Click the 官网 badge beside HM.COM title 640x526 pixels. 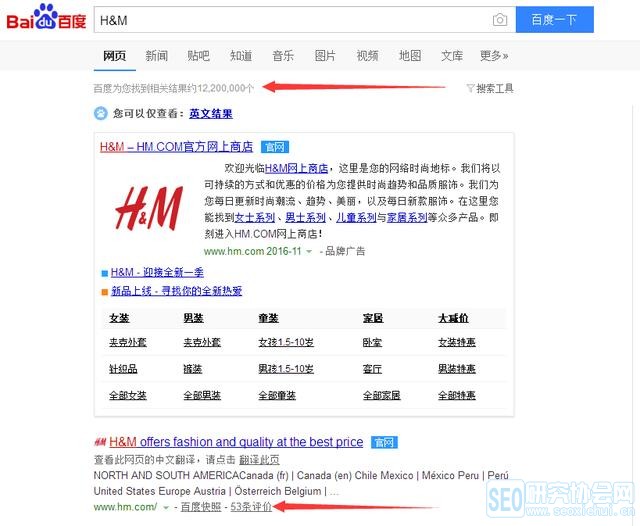point(275,147)
